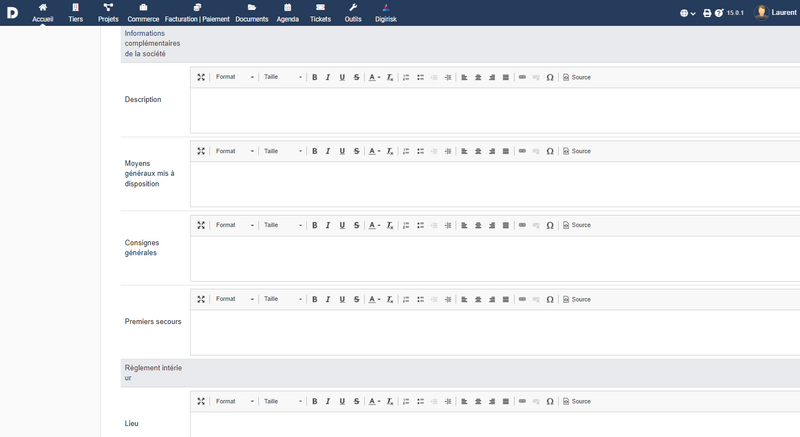Insert link in Consignes générales editor
The width and height of the screenshot is (800, 437).
click(x=522, y=225)
